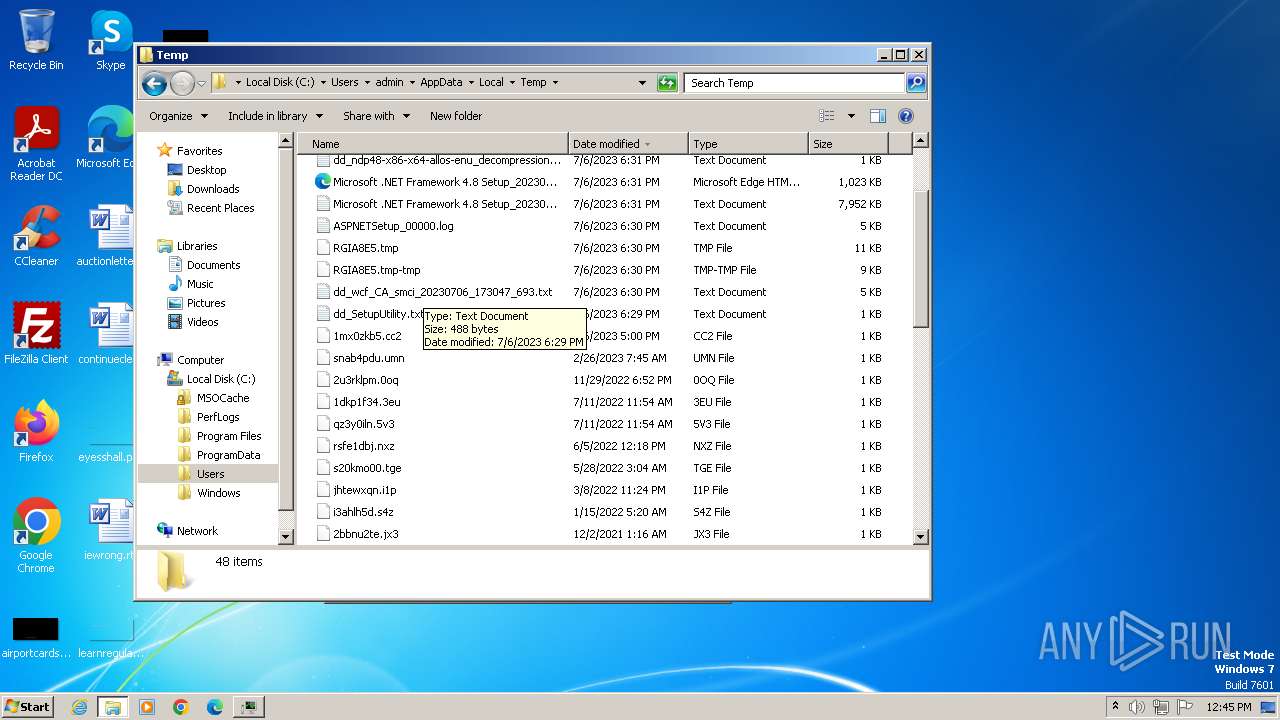Screen dimensions: 1280x720
Task: Click the Back navigation arrow button
Action: coord(154,83)
